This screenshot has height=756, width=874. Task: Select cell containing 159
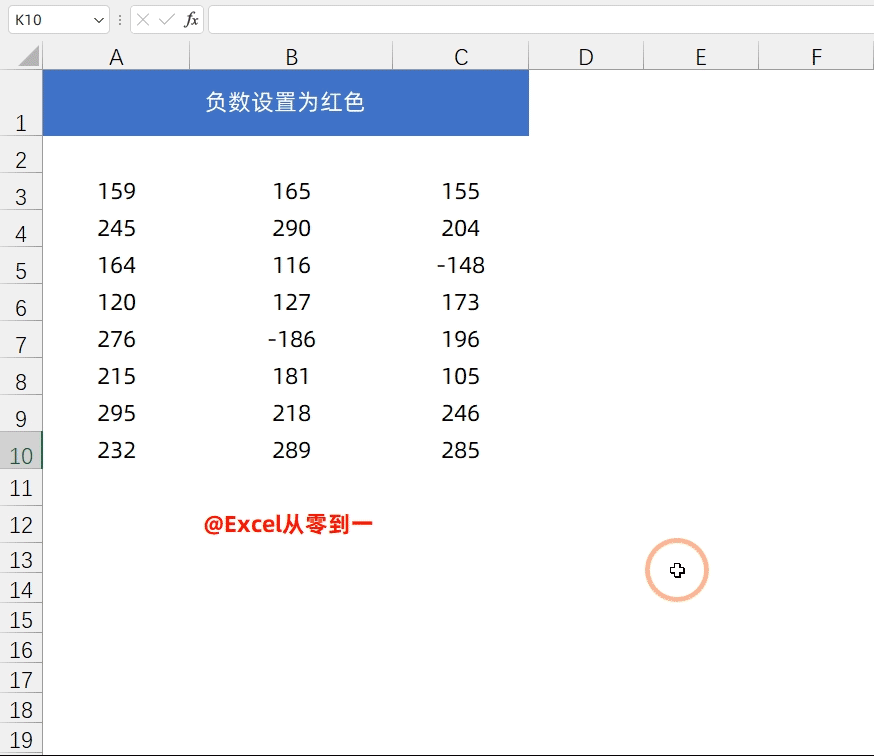coord(116,191)
